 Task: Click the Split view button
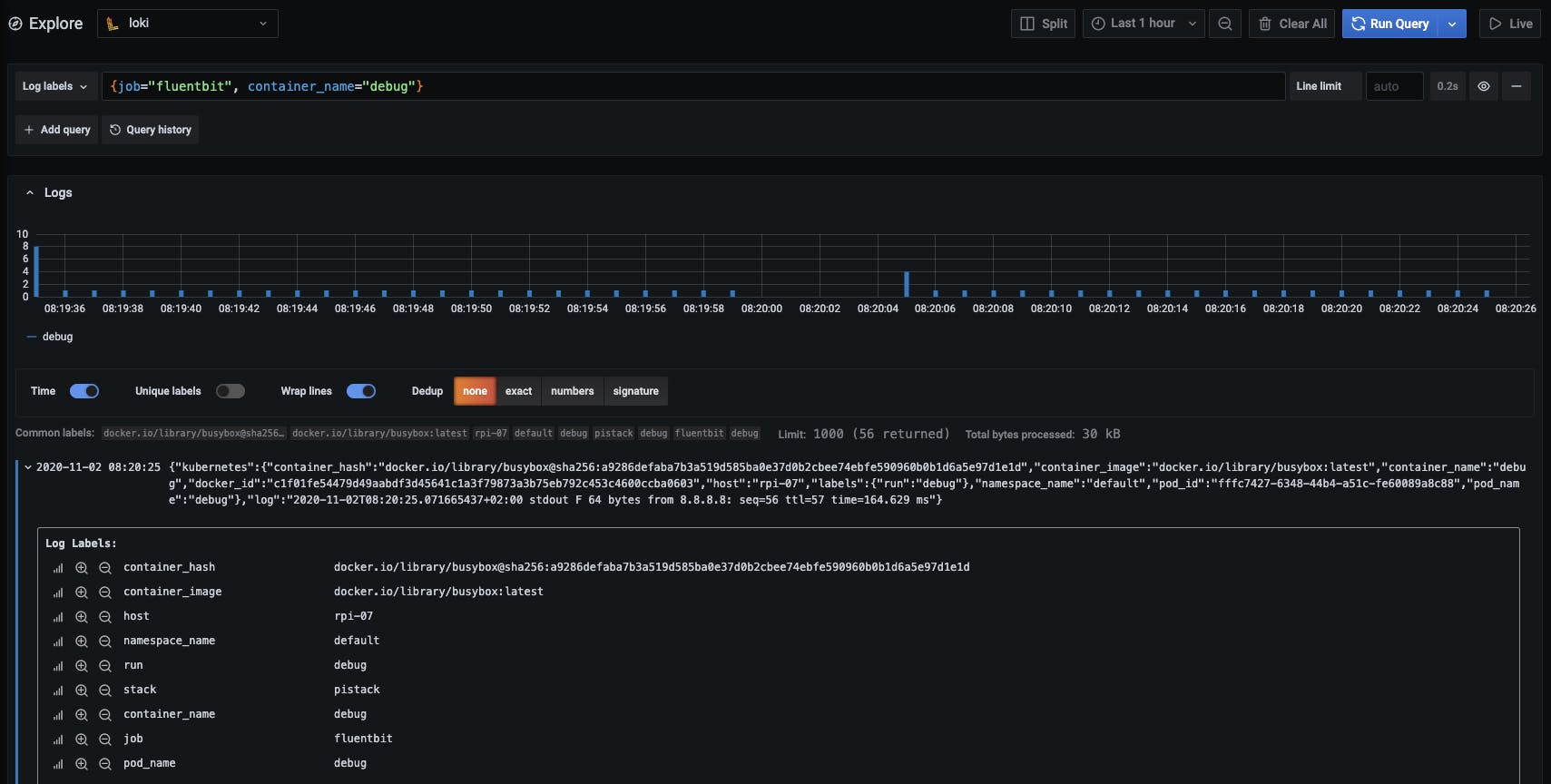[x=1044, y=24]
